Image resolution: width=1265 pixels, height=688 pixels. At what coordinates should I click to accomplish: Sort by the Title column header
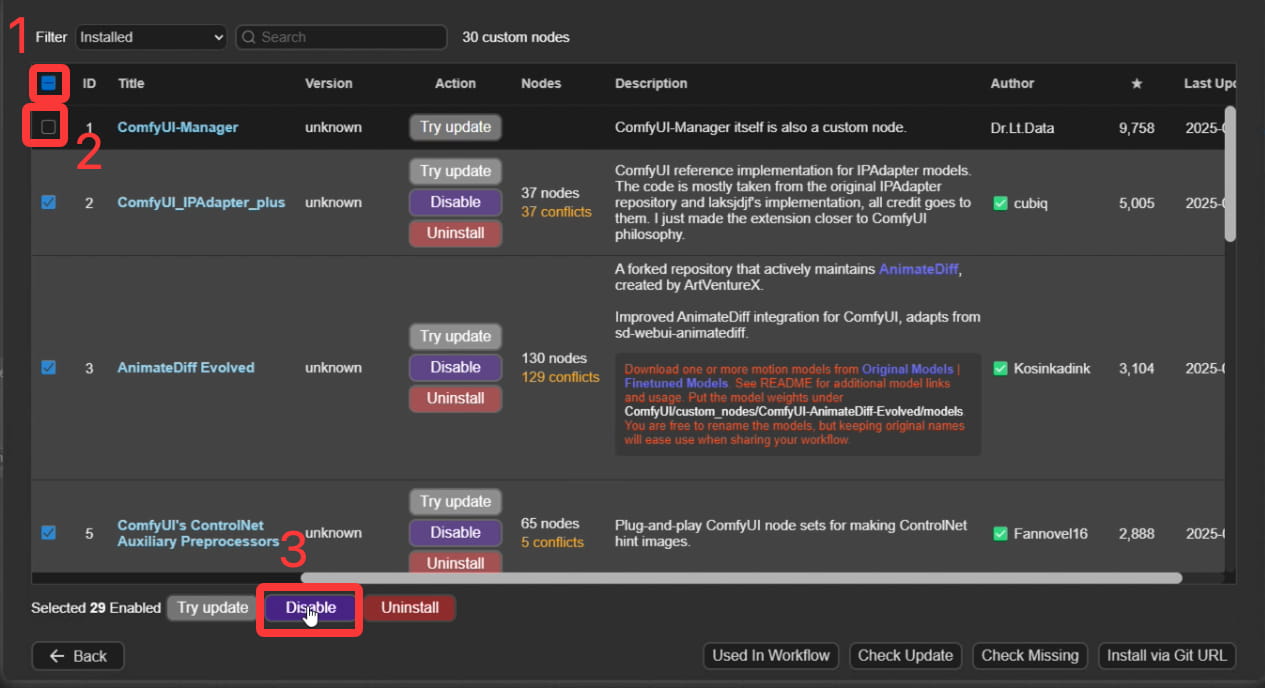click(x=131, y=83)
